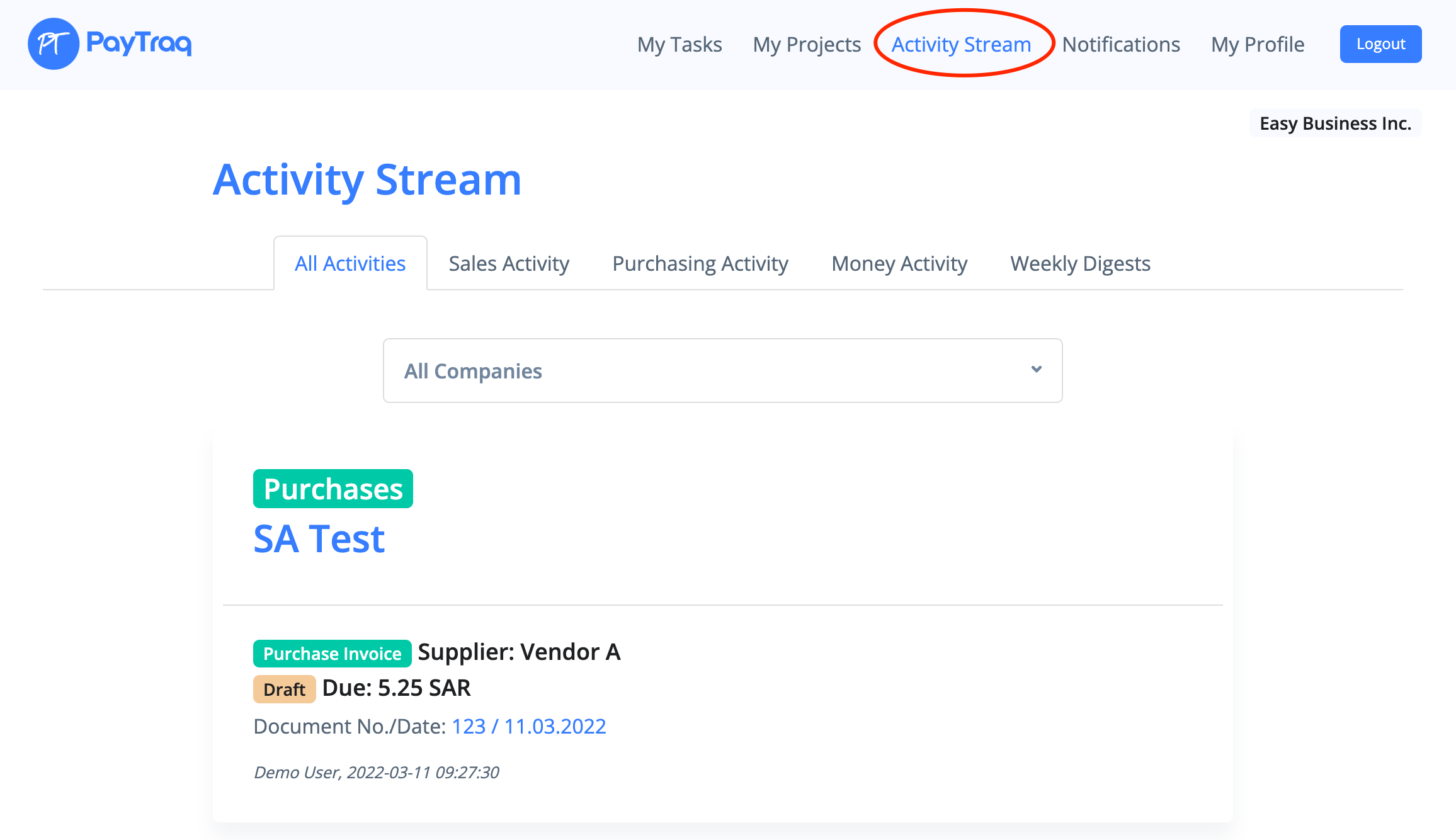Open Activity Stream navigation link

click(961, 45)
